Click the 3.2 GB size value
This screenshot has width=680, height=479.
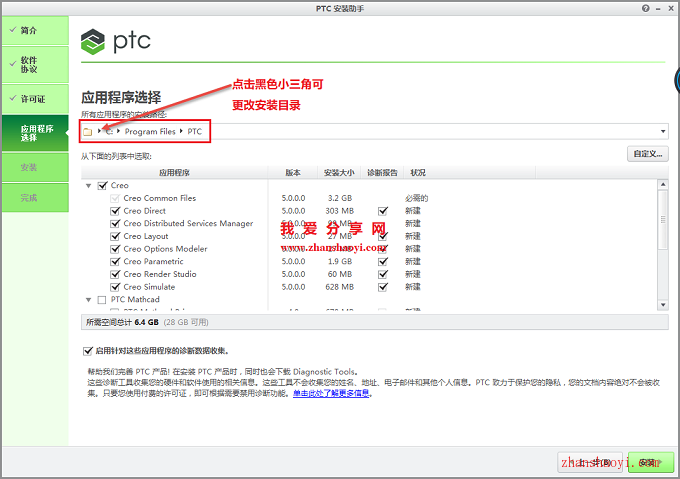(340, 198)
